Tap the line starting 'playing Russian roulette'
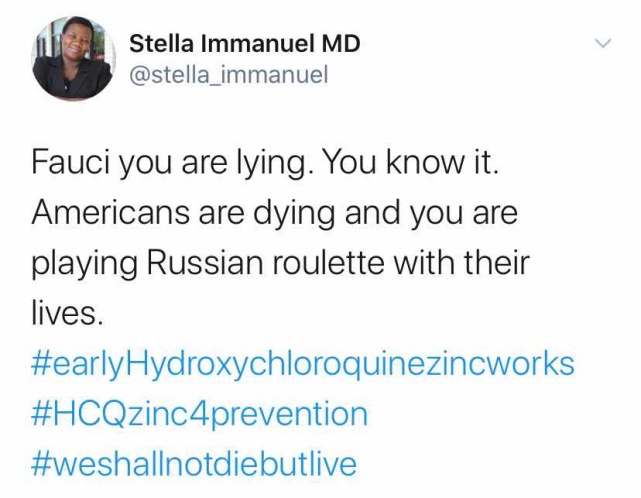Viewport: 641px width, 498px height. [281, 263]
